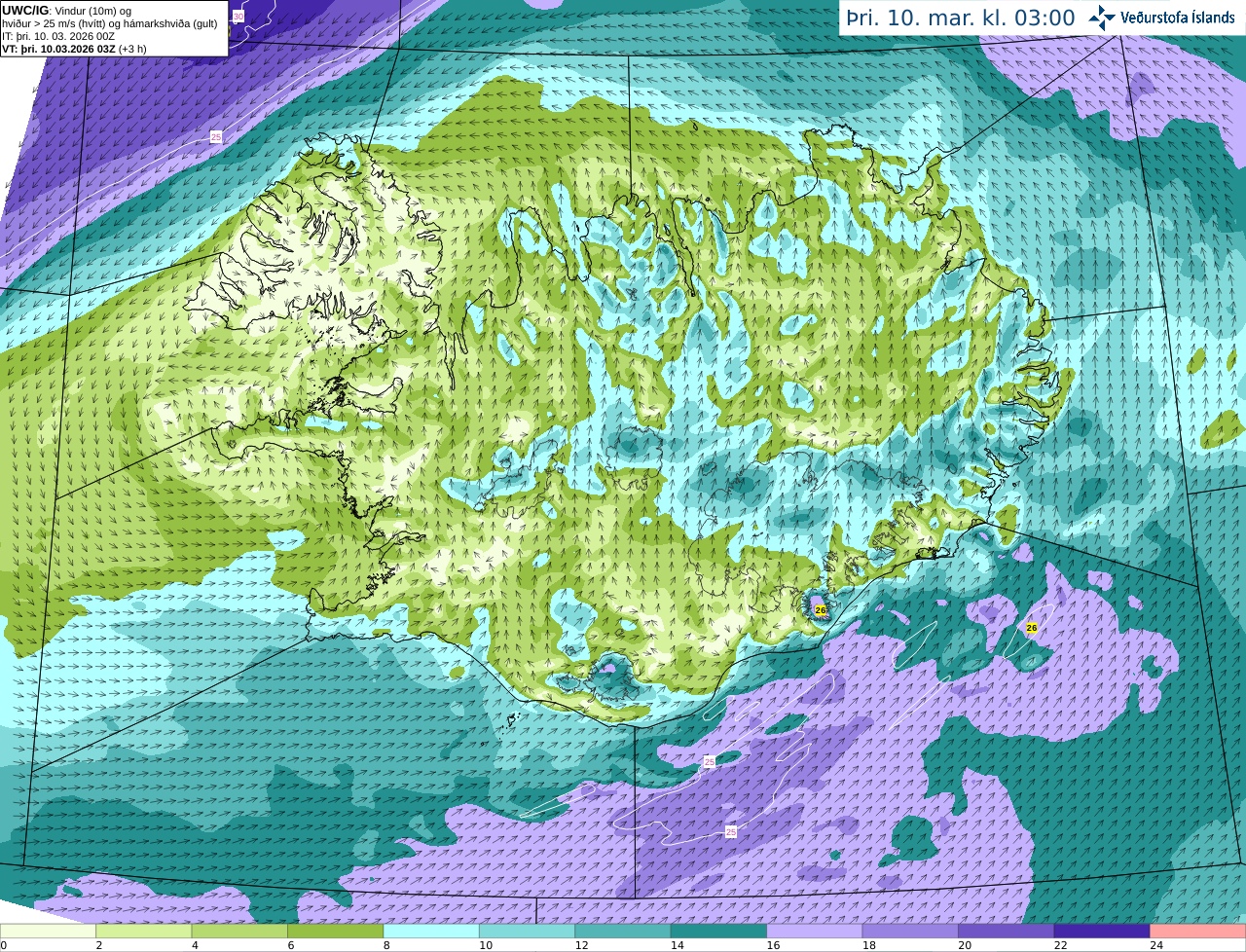The width and height of the screenshot is (1246, 952).
Task: Click the "IT: þri. 10. 03. 2026 00Z" line
Action: coord(58,36)
